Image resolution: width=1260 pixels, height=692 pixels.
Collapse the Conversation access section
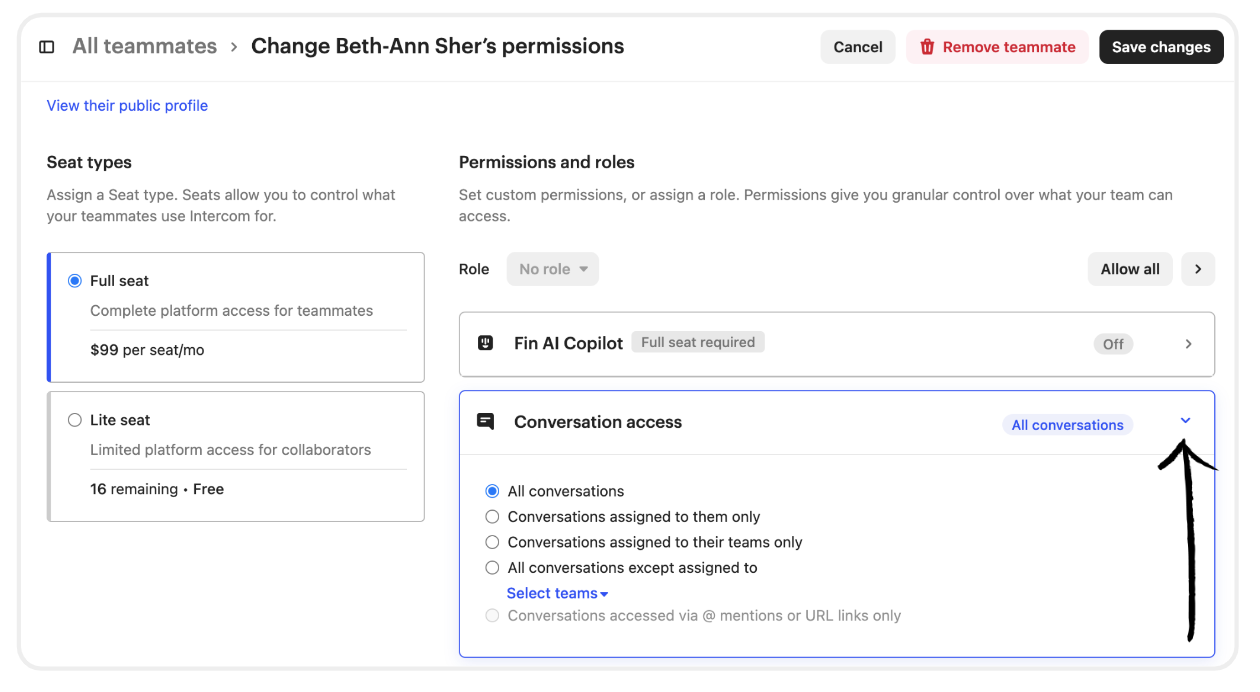pos(1186,421)
